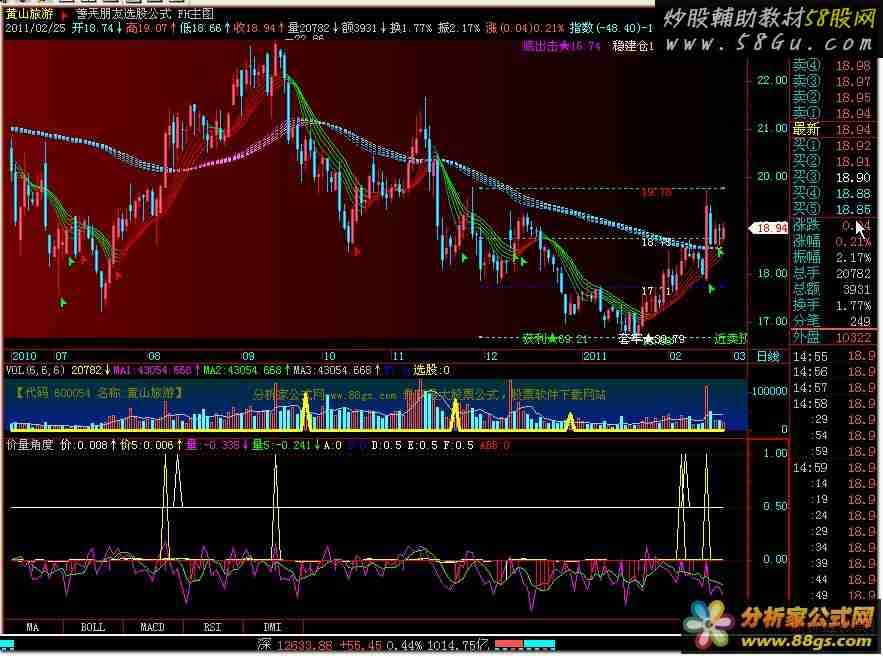Image resolution: width=883 pixels, height=656 pixels.
Task: Select the 卖① ask row
Action: click(832, 113)
